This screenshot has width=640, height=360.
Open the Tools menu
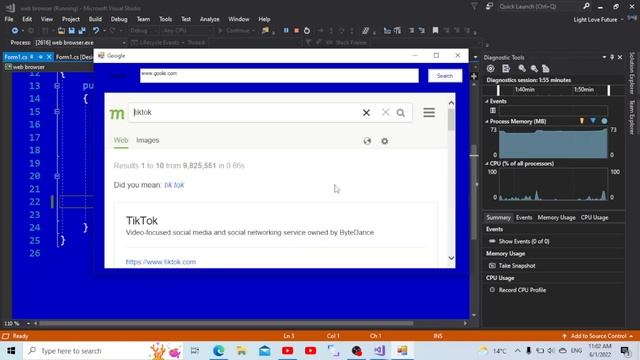click(x=165, y=19)
